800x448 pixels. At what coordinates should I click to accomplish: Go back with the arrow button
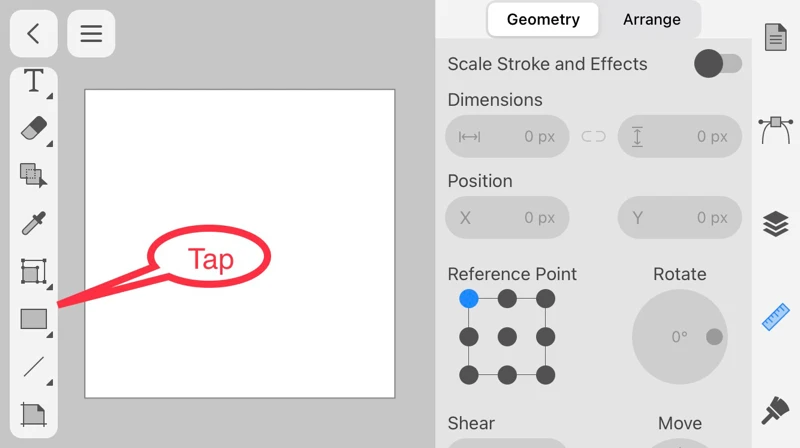coord(33,34)
